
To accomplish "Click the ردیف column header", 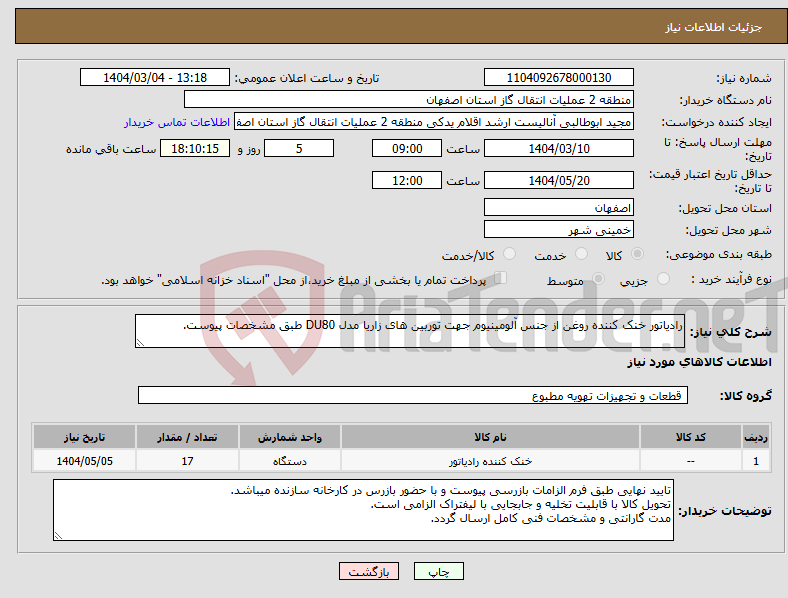I will 756,437.
